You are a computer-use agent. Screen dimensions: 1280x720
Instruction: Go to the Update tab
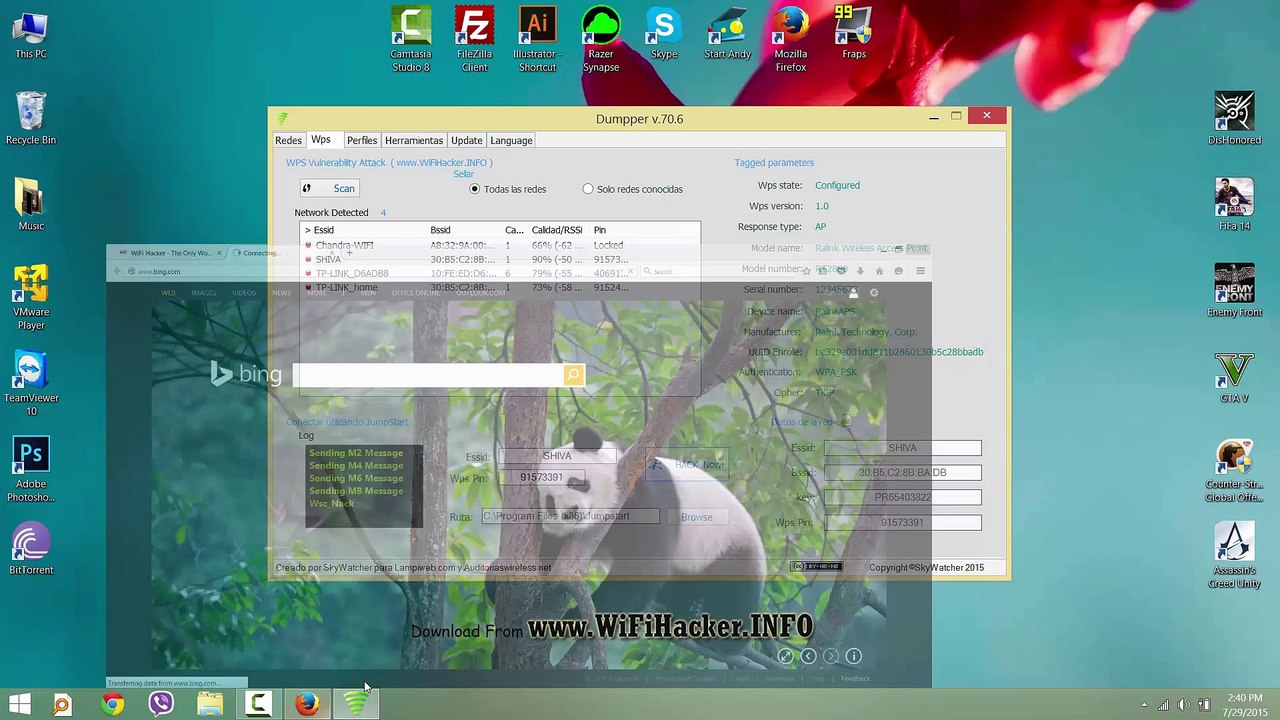tap(466, 141)
